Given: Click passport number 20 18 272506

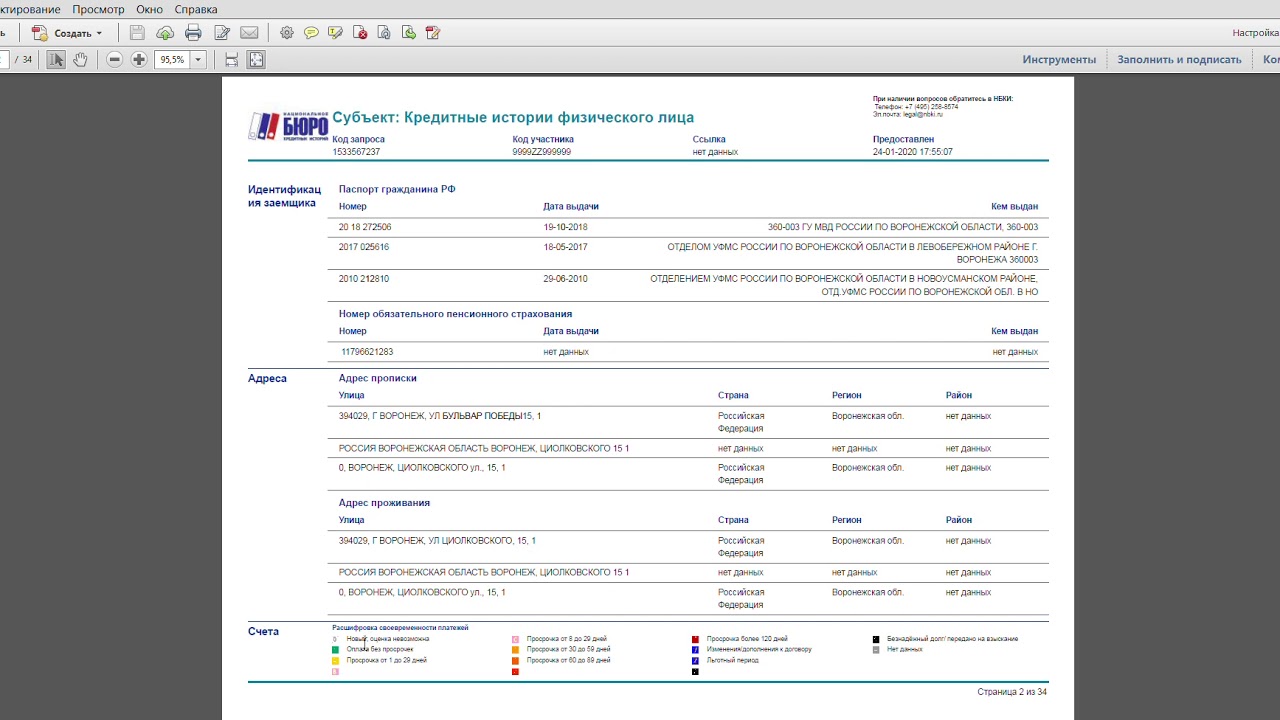Looking at the screenshot, I should 365,227.
